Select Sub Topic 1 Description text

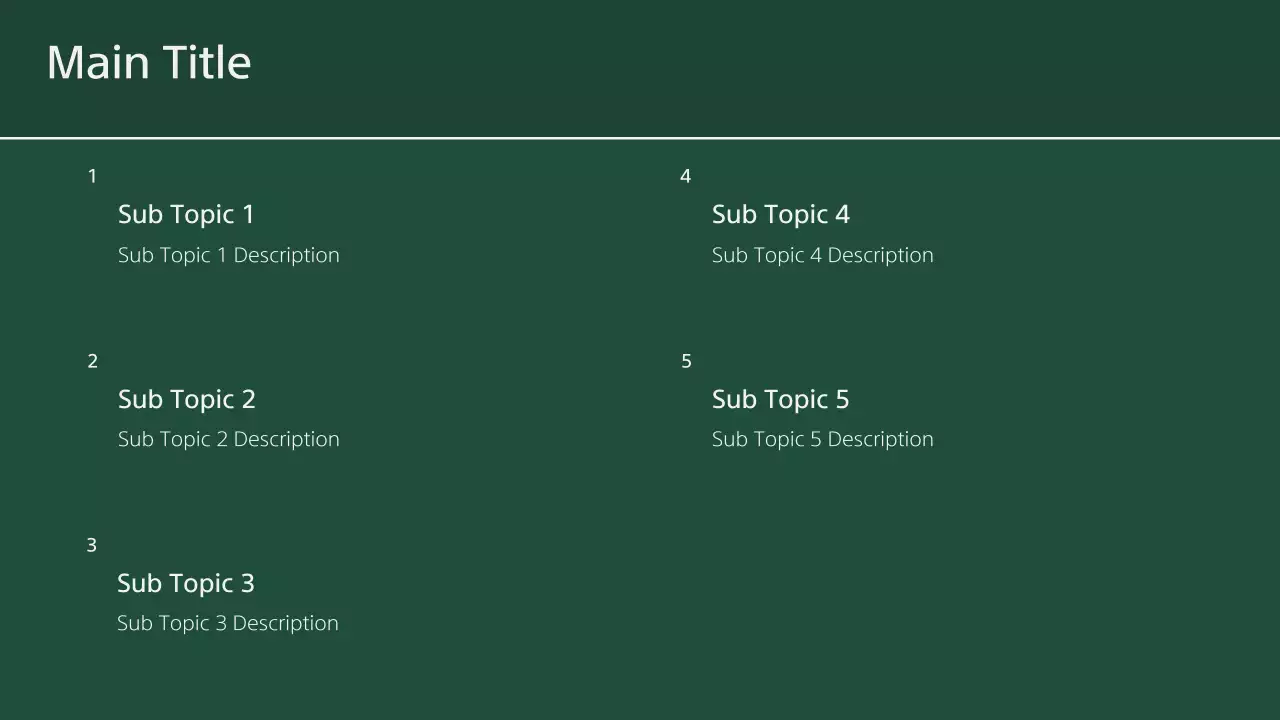[228, 255]
